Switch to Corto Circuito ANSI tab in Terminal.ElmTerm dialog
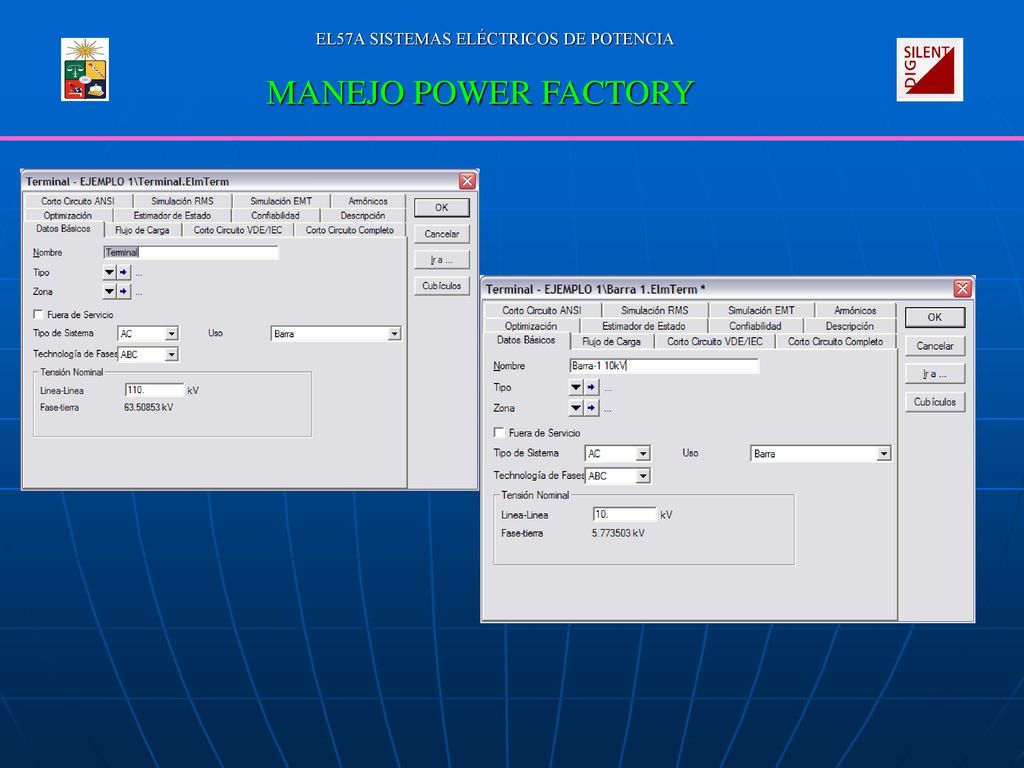The width and height of the screenshot is (1024, 768). pyautogui.click(x=78, y=201)
